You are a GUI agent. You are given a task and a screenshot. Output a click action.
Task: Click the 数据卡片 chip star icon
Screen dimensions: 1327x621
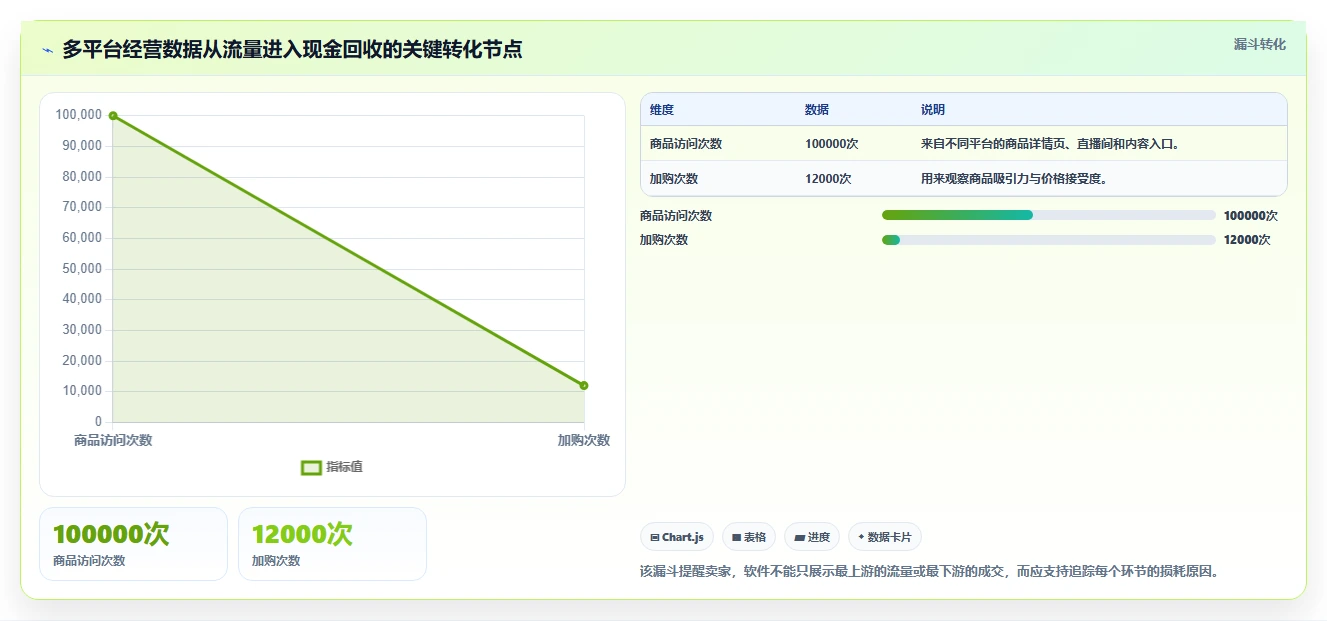click(861, 537)
